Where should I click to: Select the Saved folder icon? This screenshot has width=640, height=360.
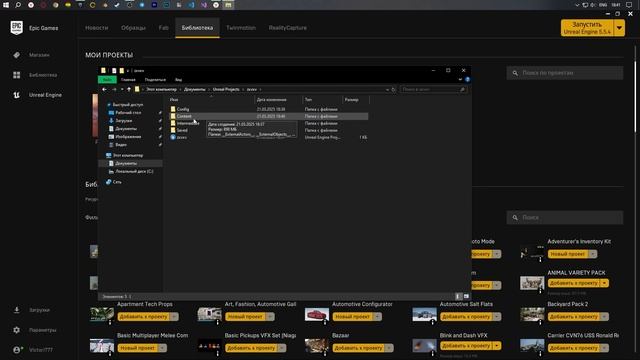(173, 130)
